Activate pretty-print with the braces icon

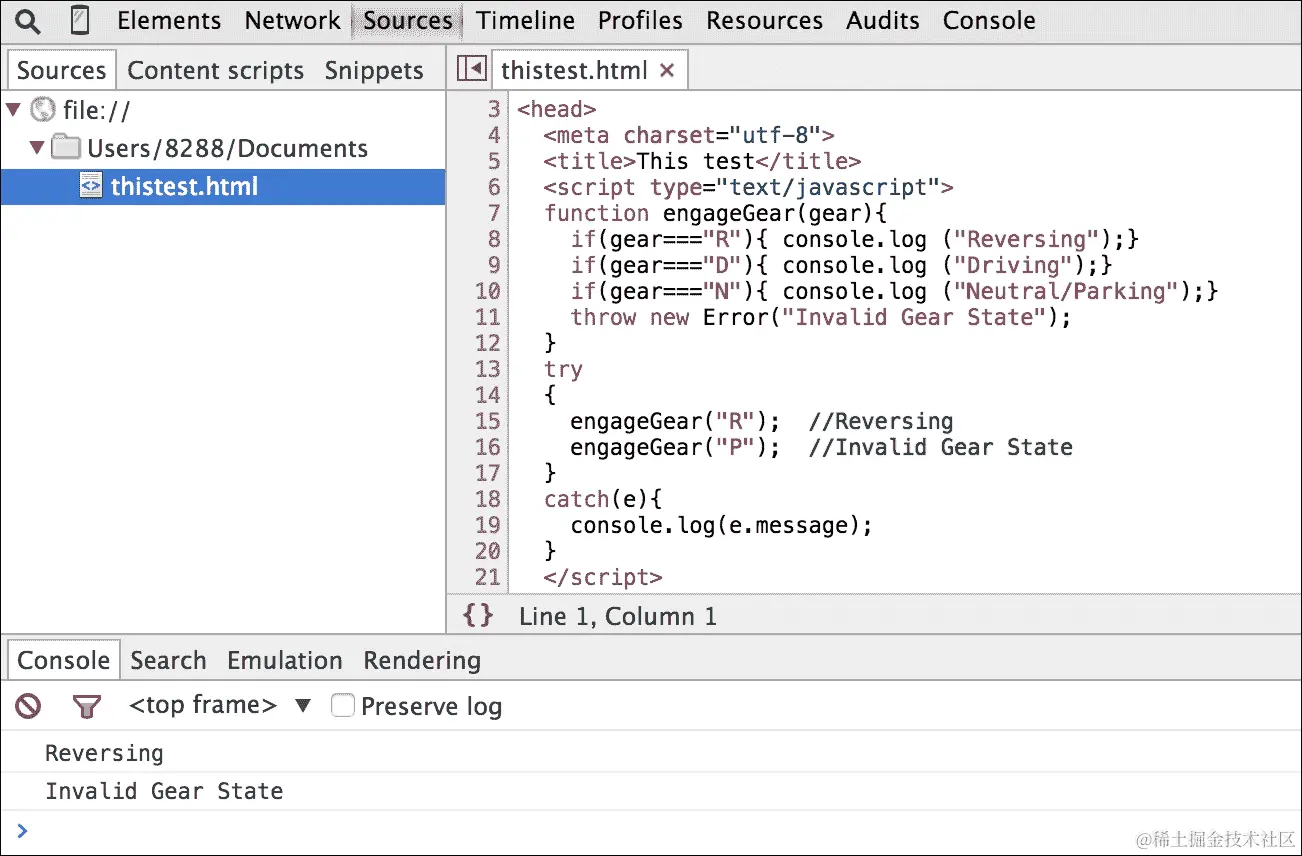[x=477, y=616]
